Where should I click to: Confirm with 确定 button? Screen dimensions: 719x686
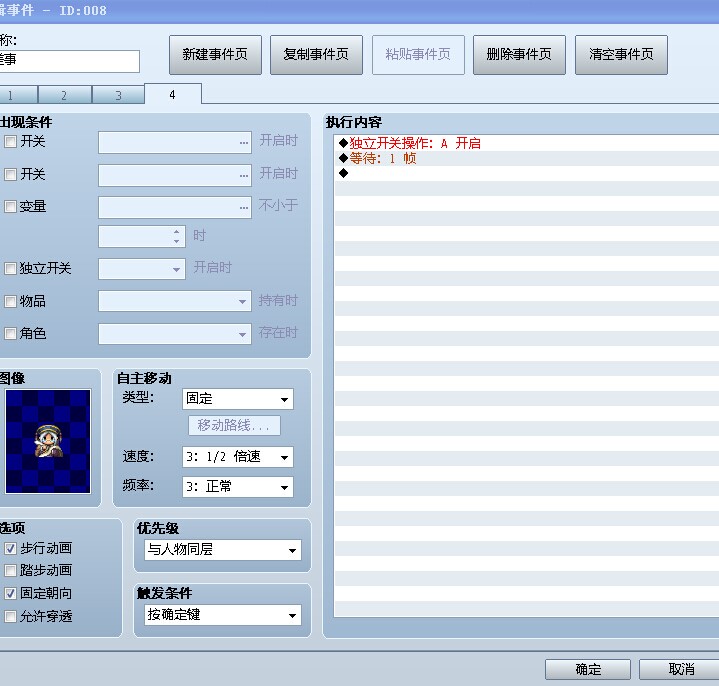point(588,669)
